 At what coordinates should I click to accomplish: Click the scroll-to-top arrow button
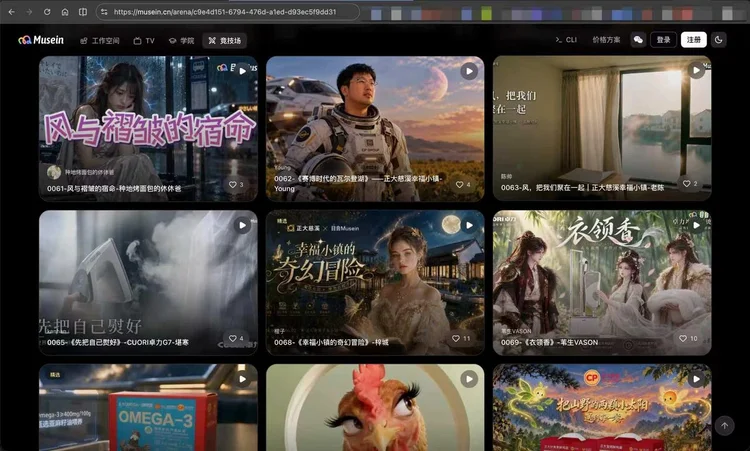725,425
